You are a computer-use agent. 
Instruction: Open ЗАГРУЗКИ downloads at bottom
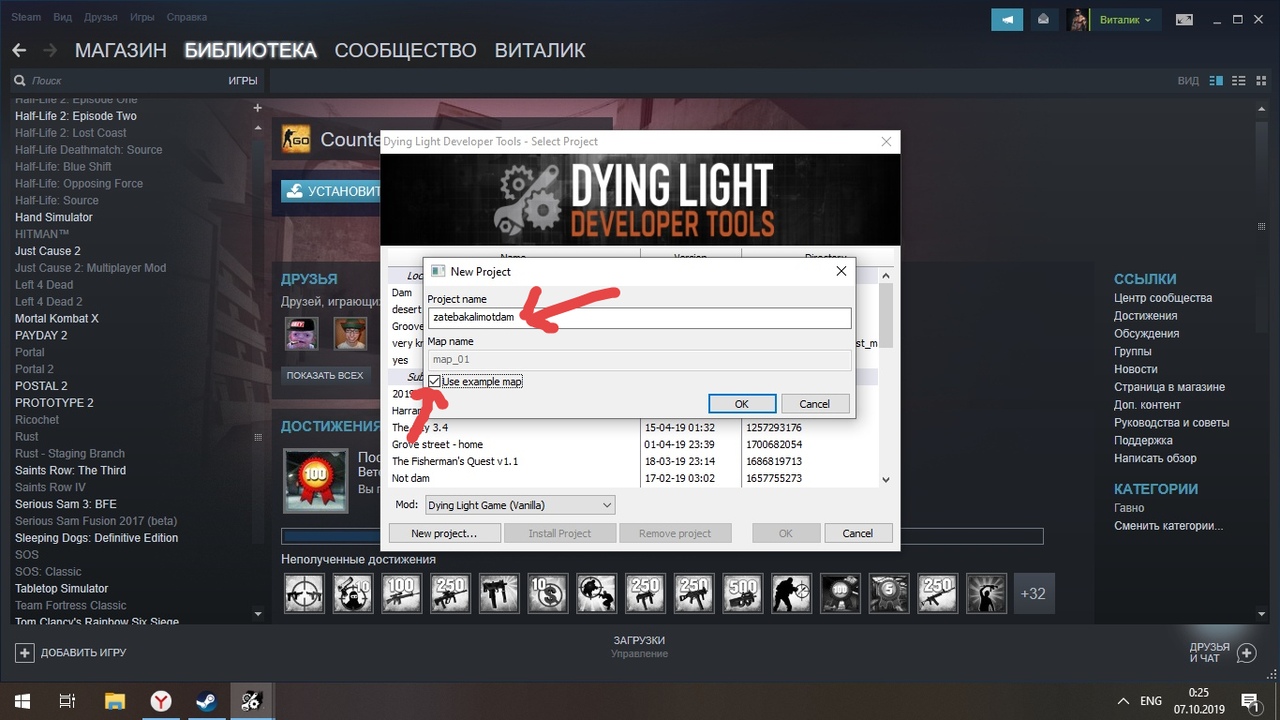point(639,640)
